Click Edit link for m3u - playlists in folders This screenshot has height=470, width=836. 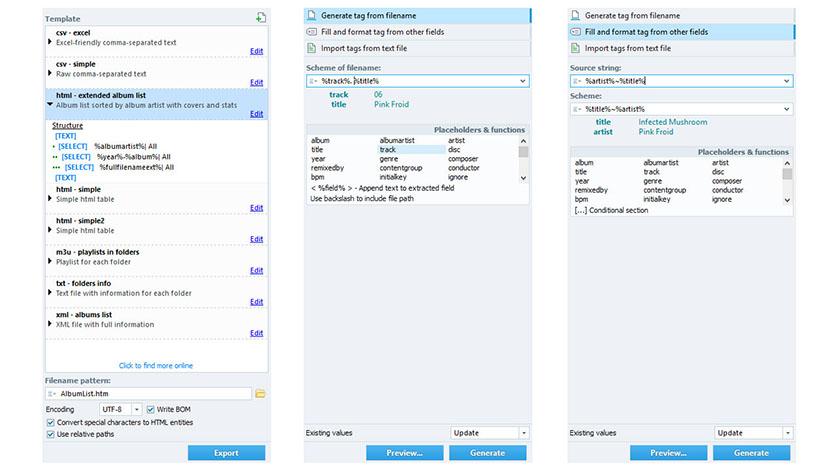point(256,271)
